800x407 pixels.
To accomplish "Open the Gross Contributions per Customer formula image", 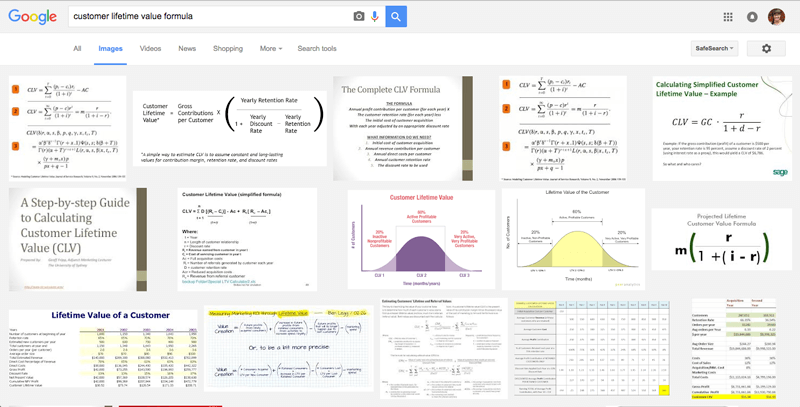I will pos(230,129).
